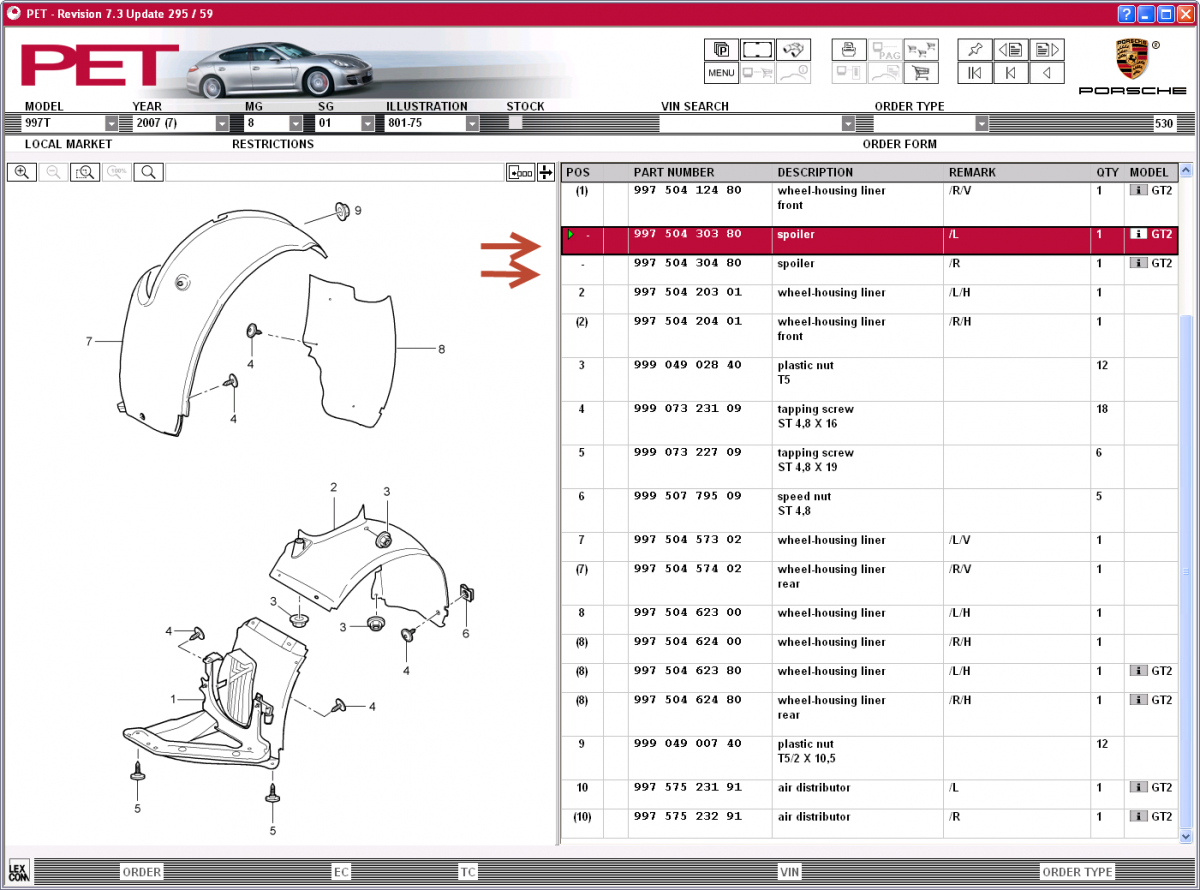Click the VIN status bar field

click(790, 872)
